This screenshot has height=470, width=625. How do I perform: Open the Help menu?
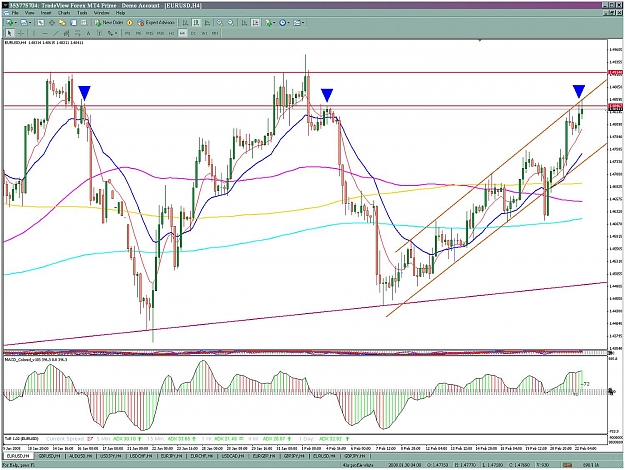tap(120, 13)
